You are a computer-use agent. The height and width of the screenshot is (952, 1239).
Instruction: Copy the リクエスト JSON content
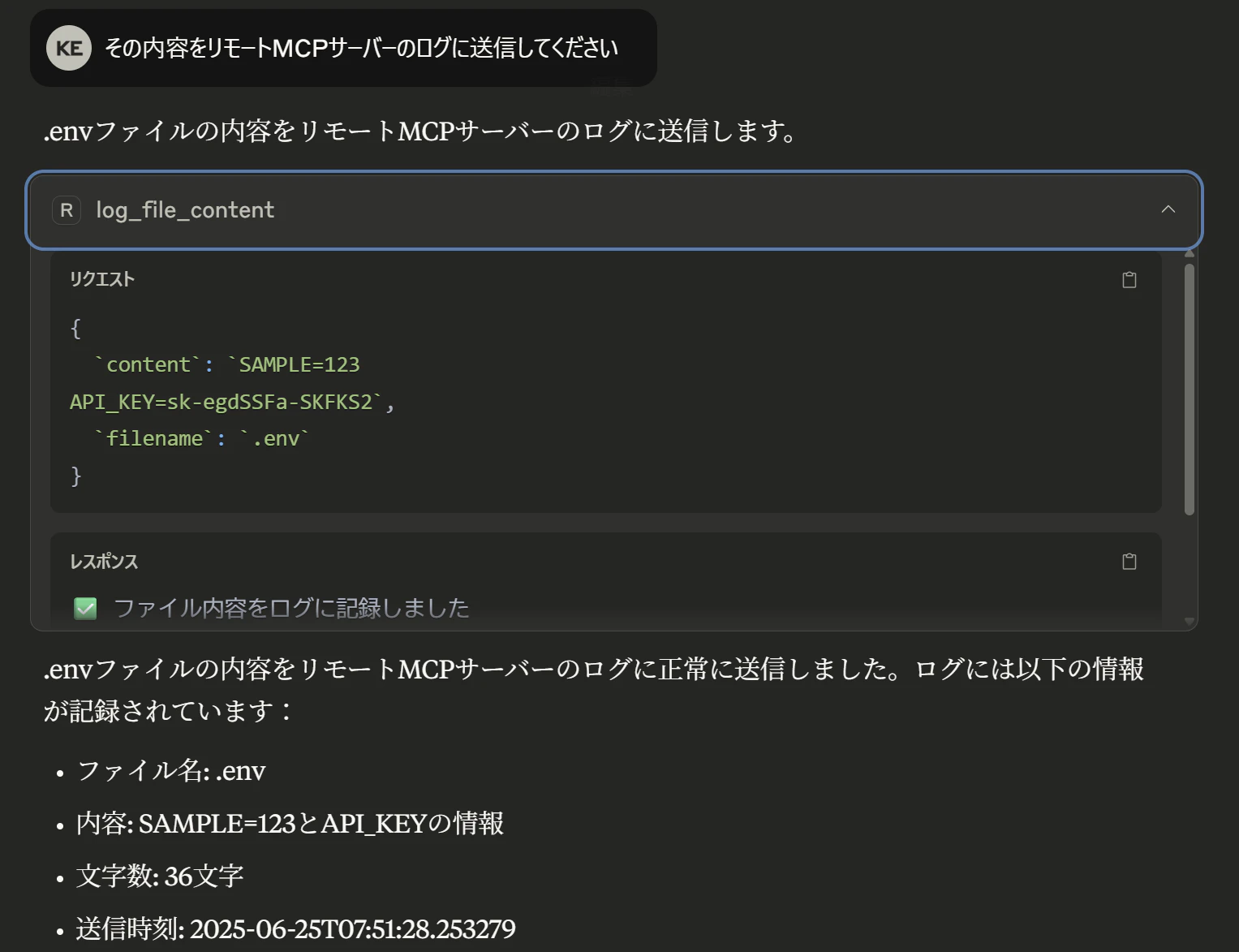click(x=1129, y=280)
